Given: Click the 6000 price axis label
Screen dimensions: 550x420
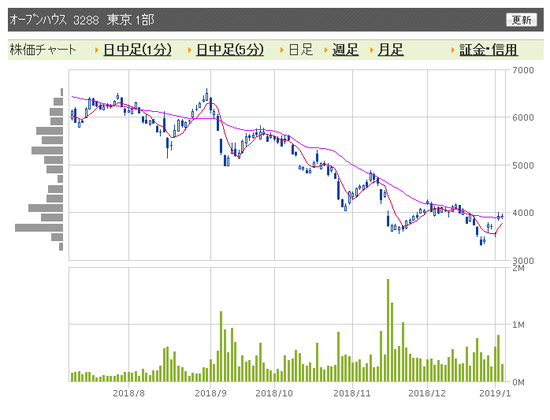Looking at the screenshot, I should (523, 118).
